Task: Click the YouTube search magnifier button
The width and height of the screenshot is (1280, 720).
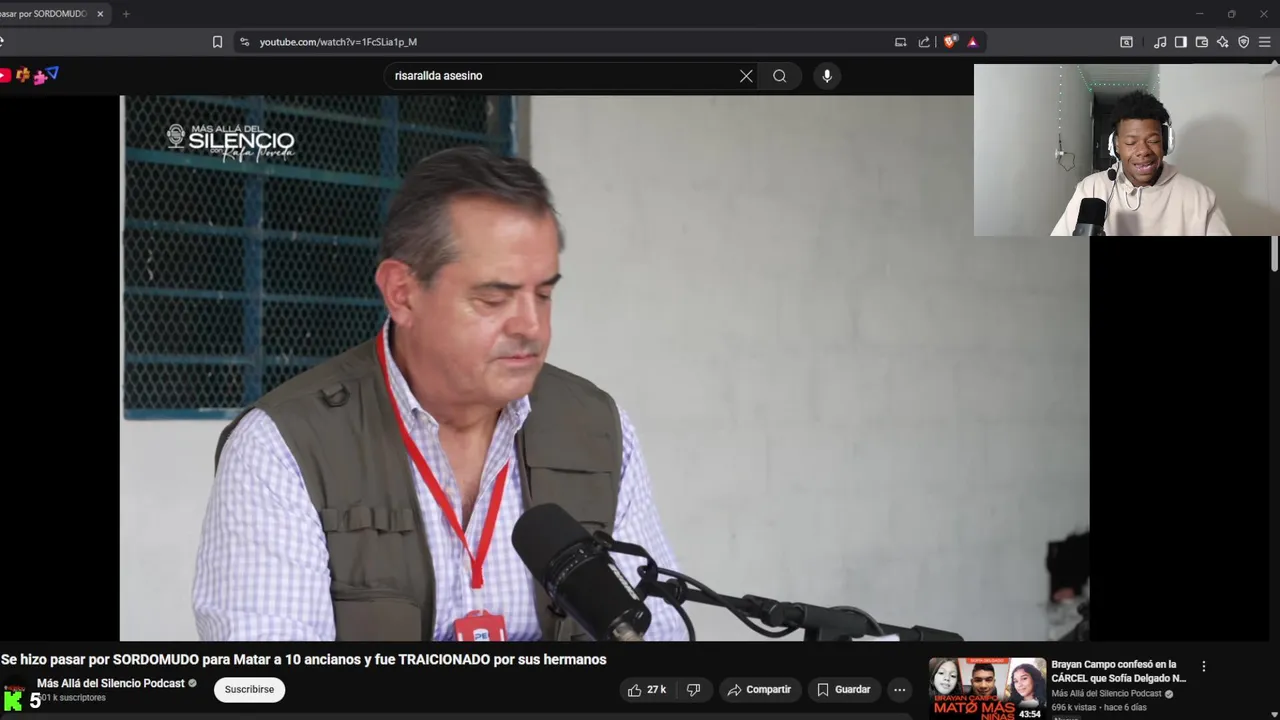Action: pos(779,76)
